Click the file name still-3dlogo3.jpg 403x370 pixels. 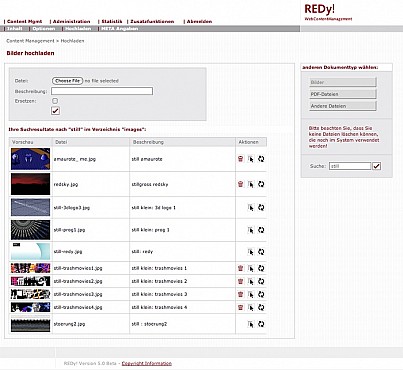click(72, 208)
